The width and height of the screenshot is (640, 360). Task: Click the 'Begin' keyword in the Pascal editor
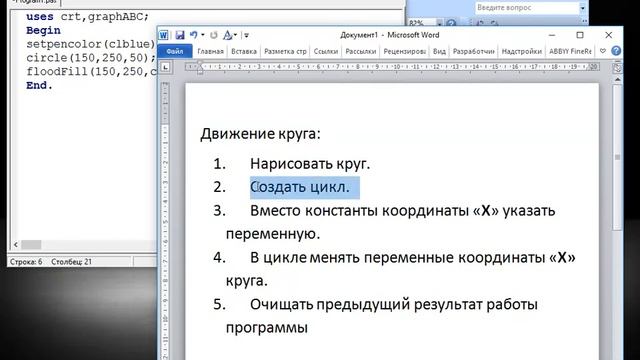(x=43, y=31)
